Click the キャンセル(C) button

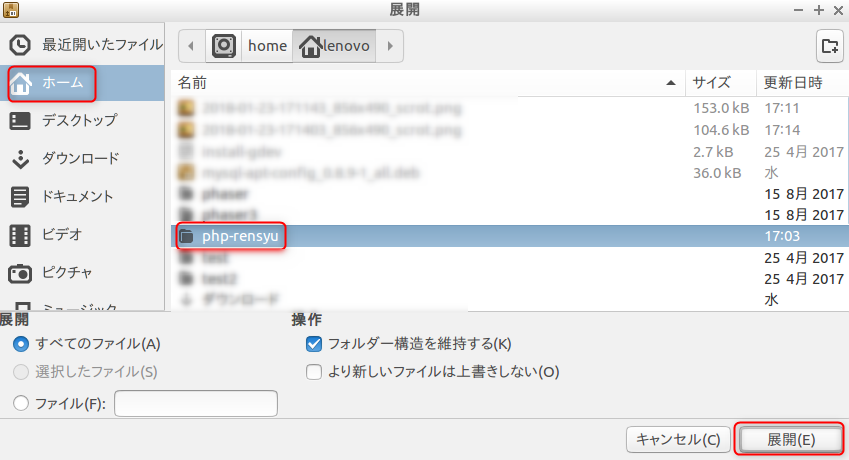point(678,439)
